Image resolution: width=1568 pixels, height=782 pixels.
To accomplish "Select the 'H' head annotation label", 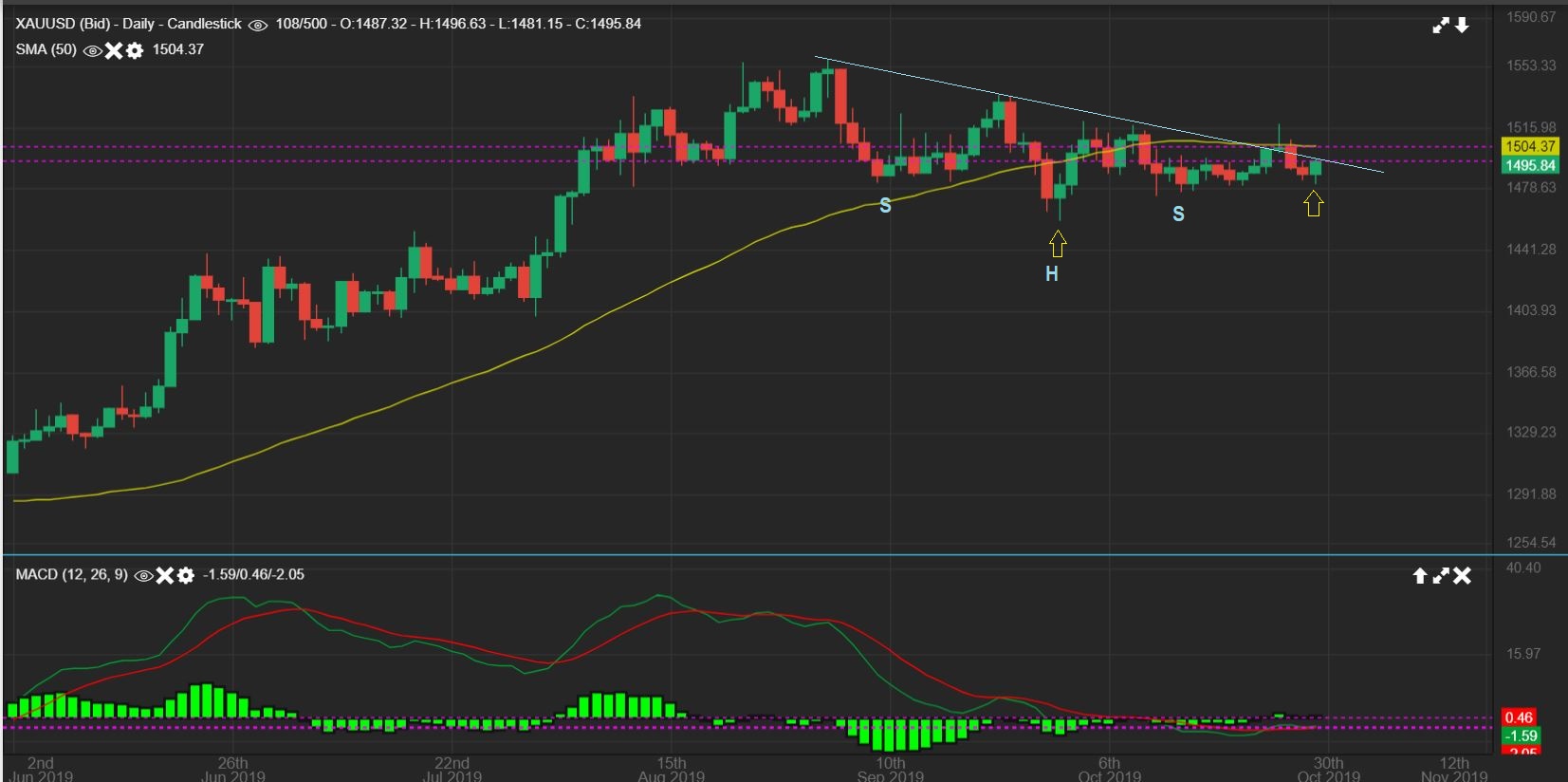I will (1052, 274).
